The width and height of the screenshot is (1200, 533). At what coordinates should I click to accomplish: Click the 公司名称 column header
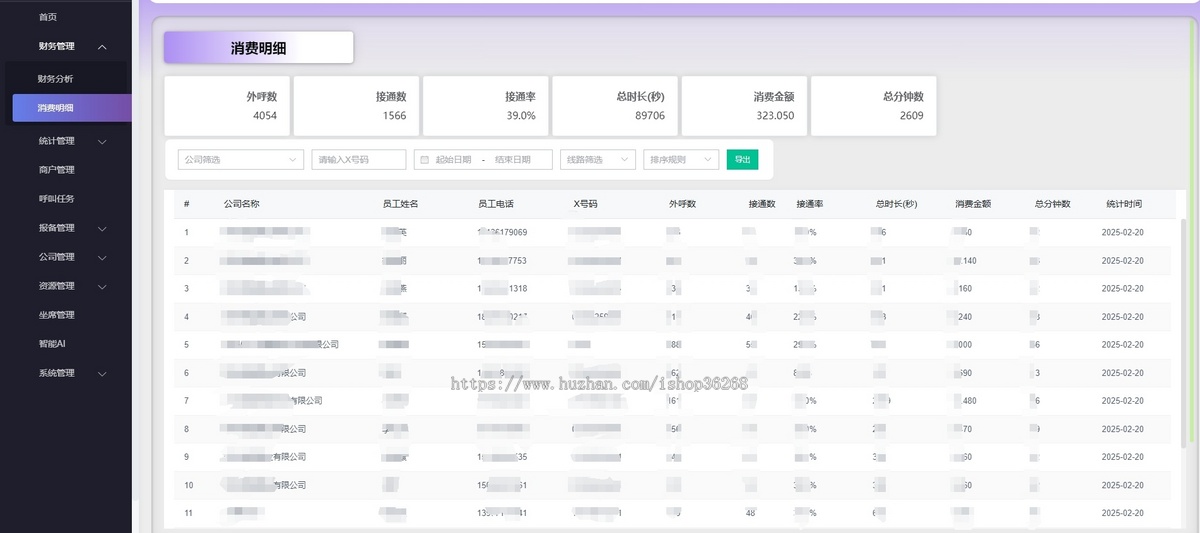242,204
